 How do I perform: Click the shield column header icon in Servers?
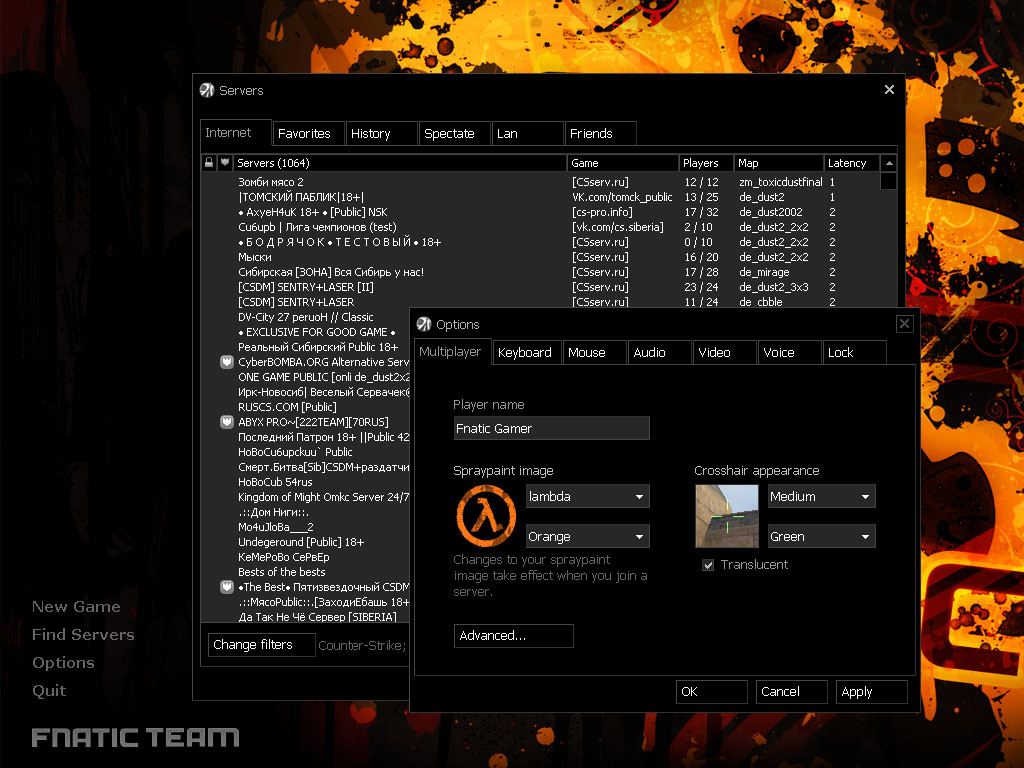tap(225, 163)
